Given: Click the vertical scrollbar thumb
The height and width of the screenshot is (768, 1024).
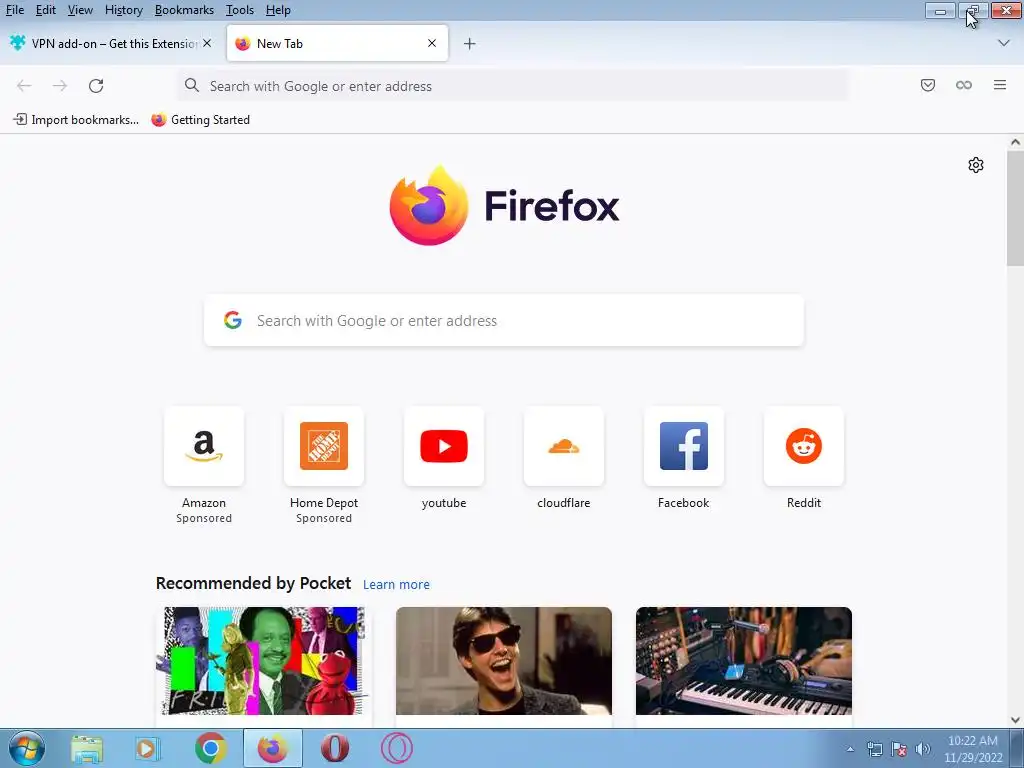Looking at the screenshot, I should pyautogui.click(x=1015, y=208).
